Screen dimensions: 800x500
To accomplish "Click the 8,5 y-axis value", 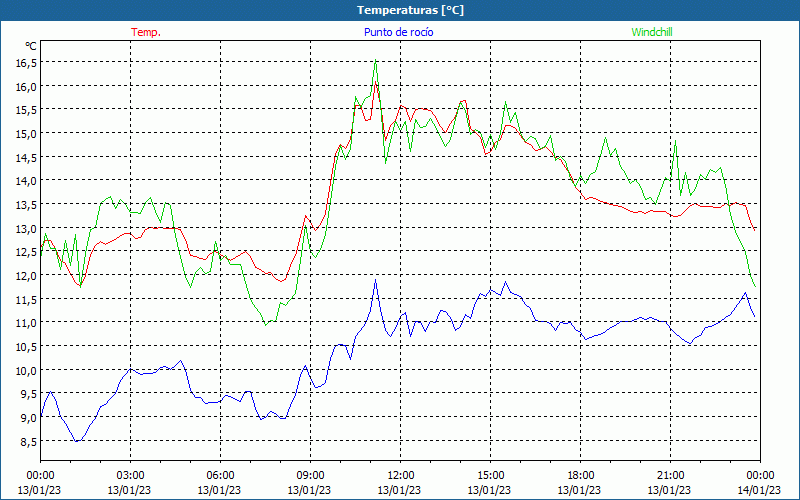I will pos(29,441).
